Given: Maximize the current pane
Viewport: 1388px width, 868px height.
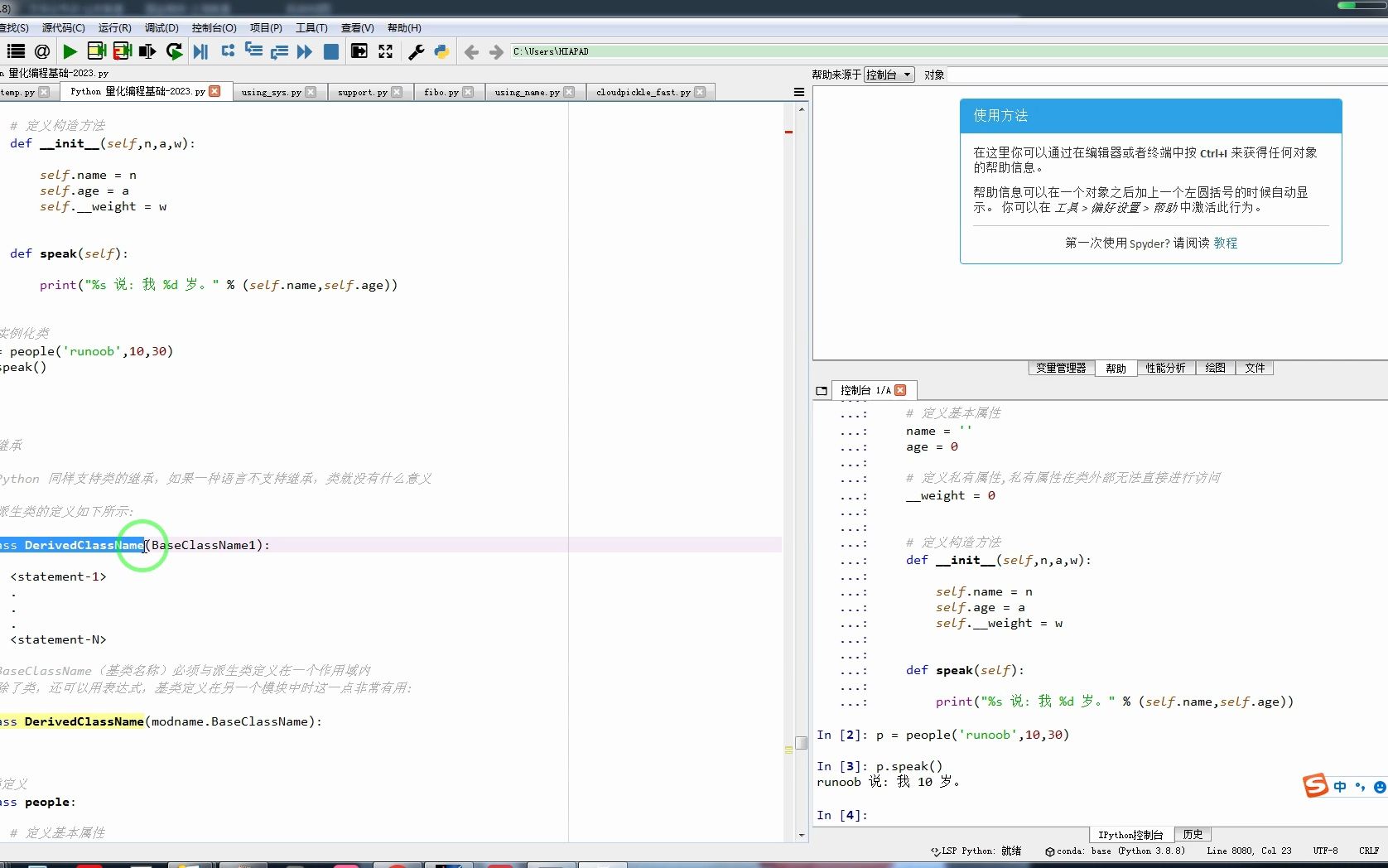Looking at the screenshot, I should 359,51.
